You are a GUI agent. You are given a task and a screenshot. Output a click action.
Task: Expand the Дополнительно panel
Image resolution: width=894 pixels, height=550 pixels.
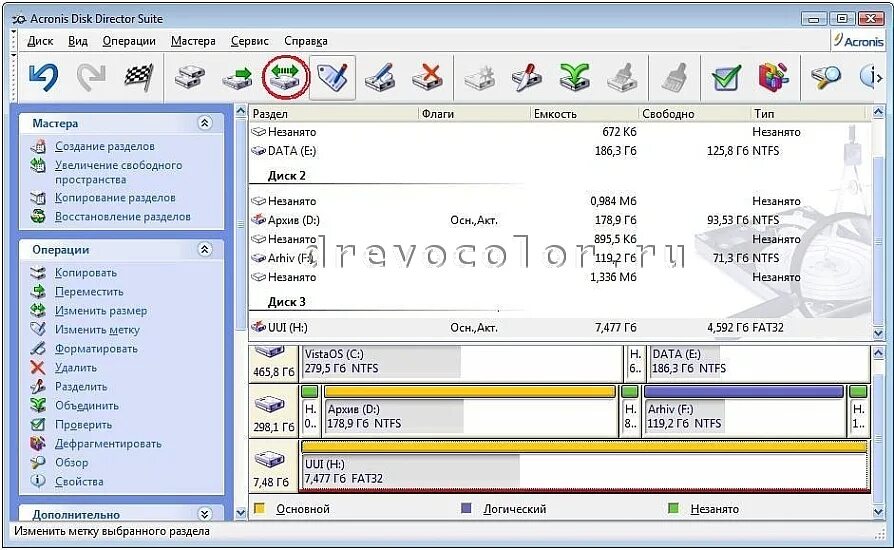point(205,514)
